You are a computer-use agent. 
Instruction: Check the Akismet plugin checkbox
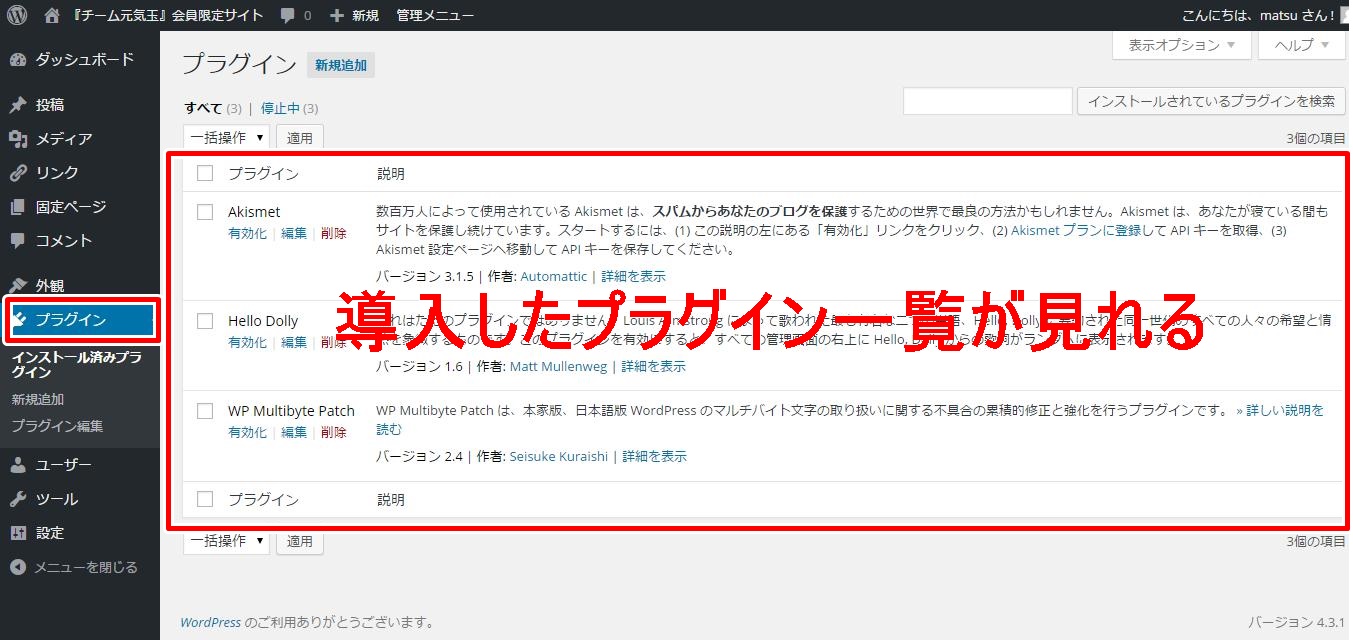click(205, 212)
